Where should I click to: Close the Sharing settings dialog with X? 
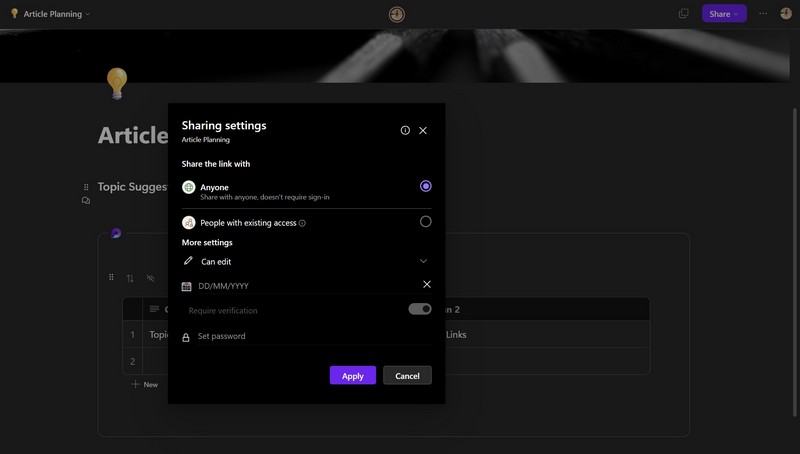423,130
